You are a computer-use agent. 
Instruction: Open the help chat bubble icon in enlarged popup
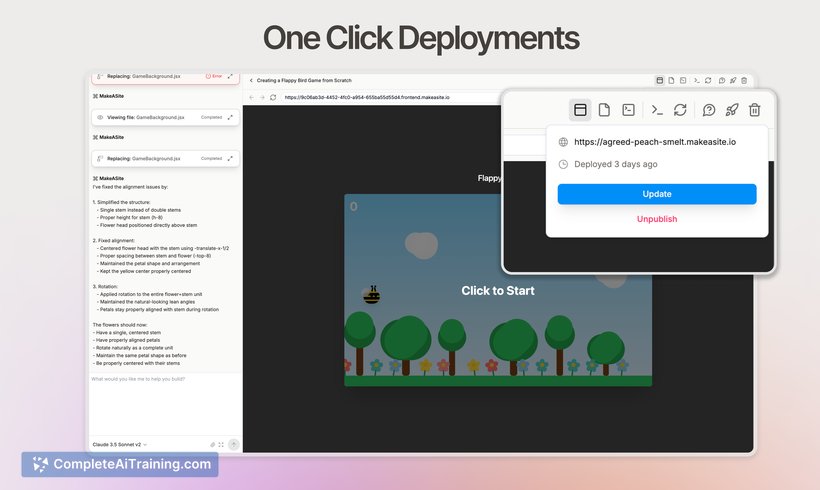click(x=709, y=110)
